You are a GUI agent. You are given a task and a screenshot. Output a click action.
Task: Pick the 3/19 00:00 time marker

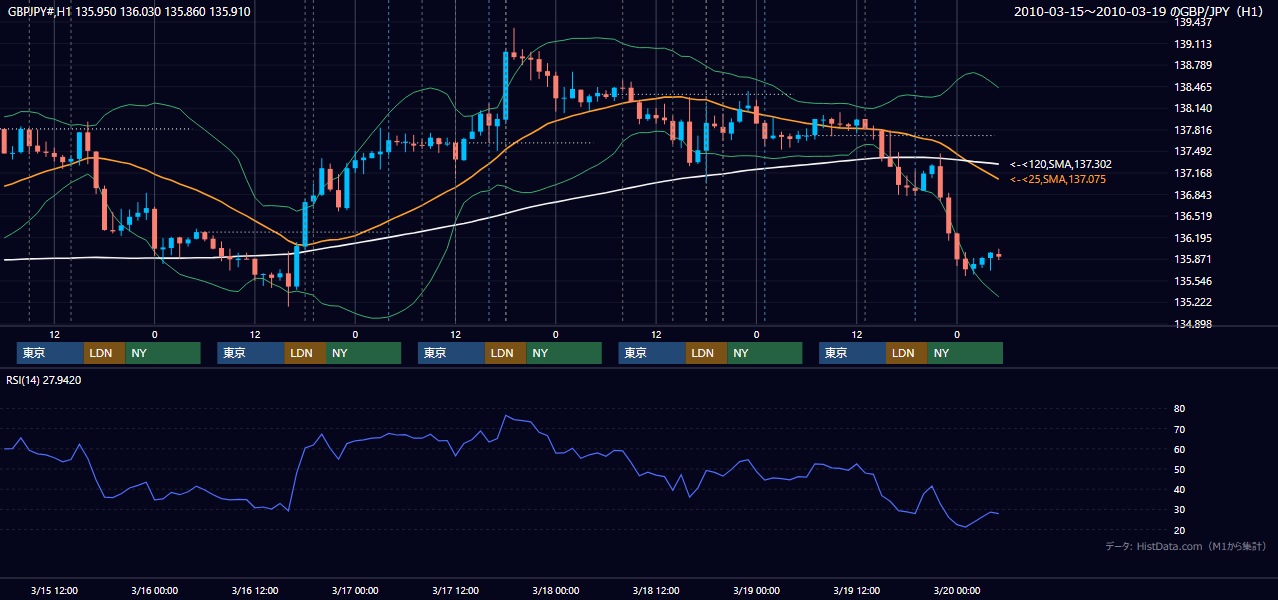756,590
